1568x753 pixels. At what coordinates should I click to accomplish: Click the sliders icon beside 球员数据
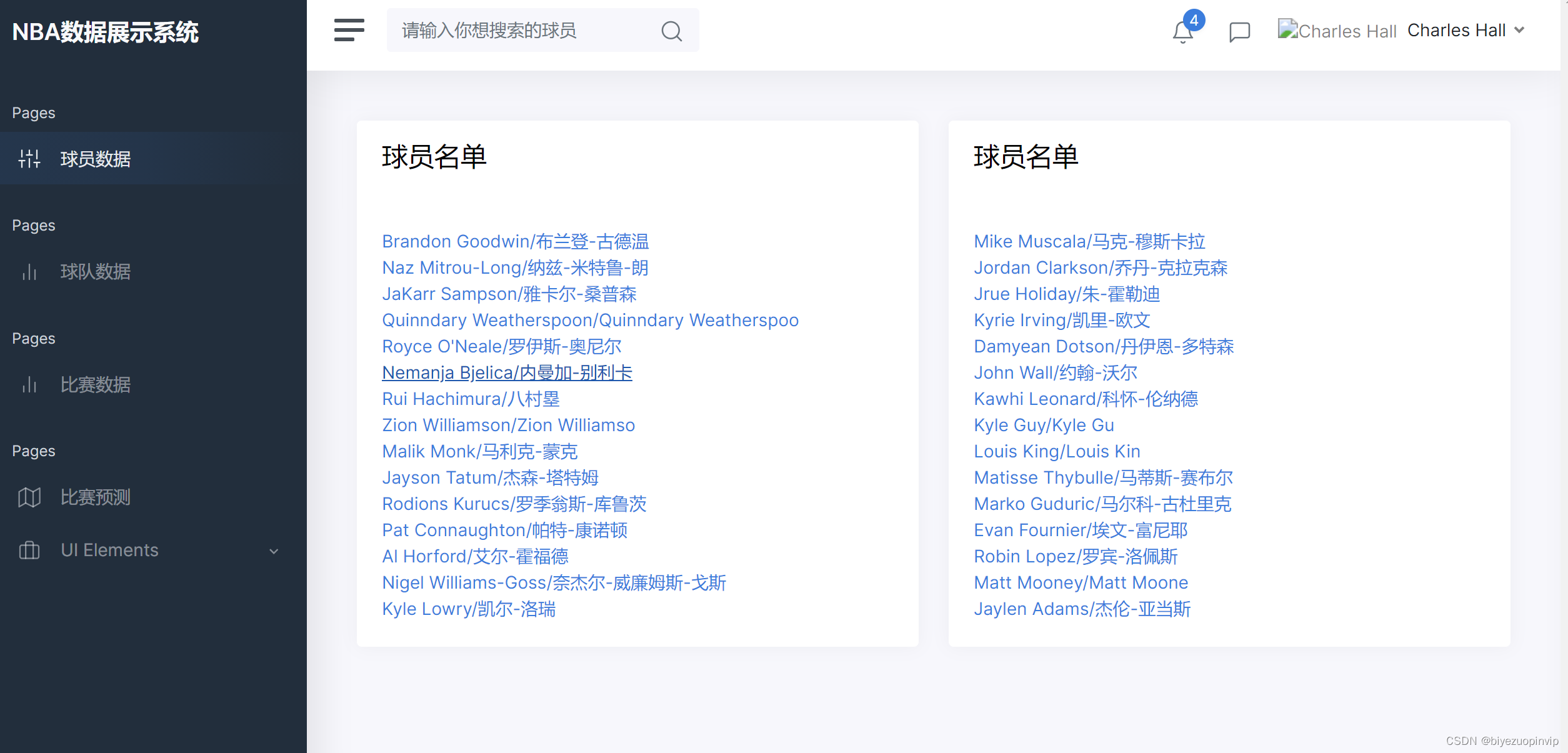tap(29, 159)
